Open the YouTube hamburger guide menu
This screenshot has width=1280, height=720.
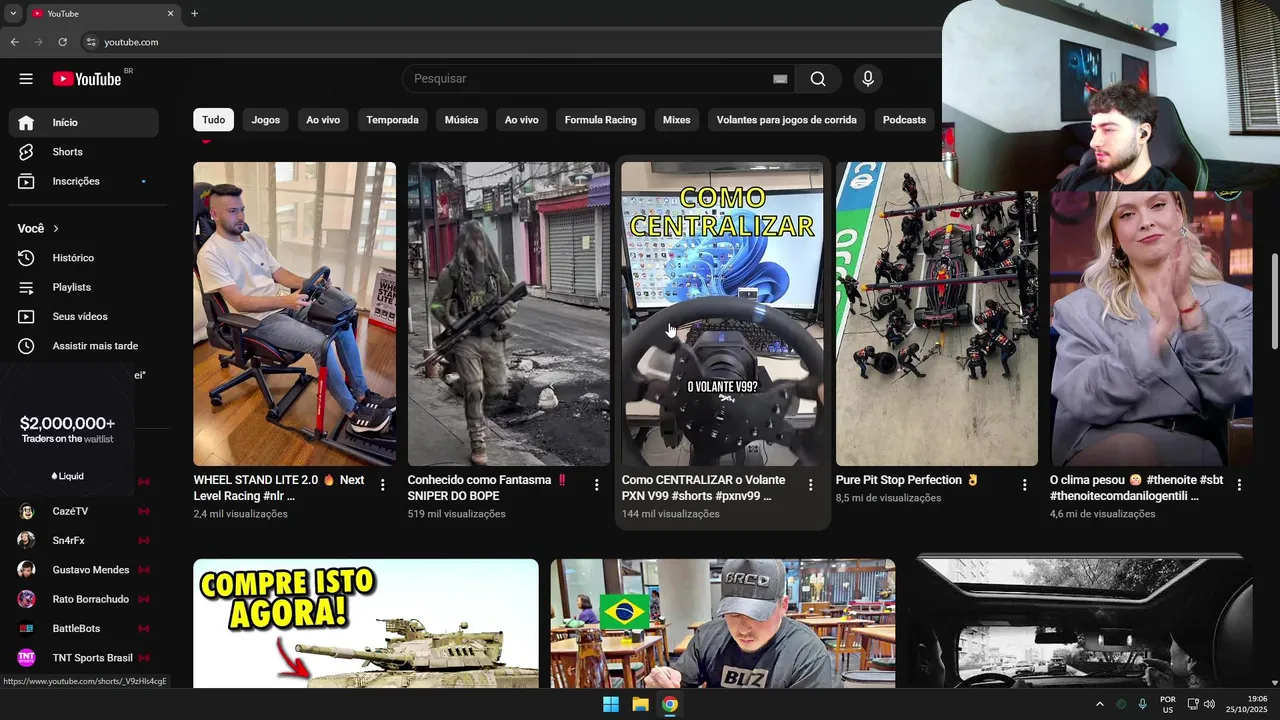click(26, 79)
